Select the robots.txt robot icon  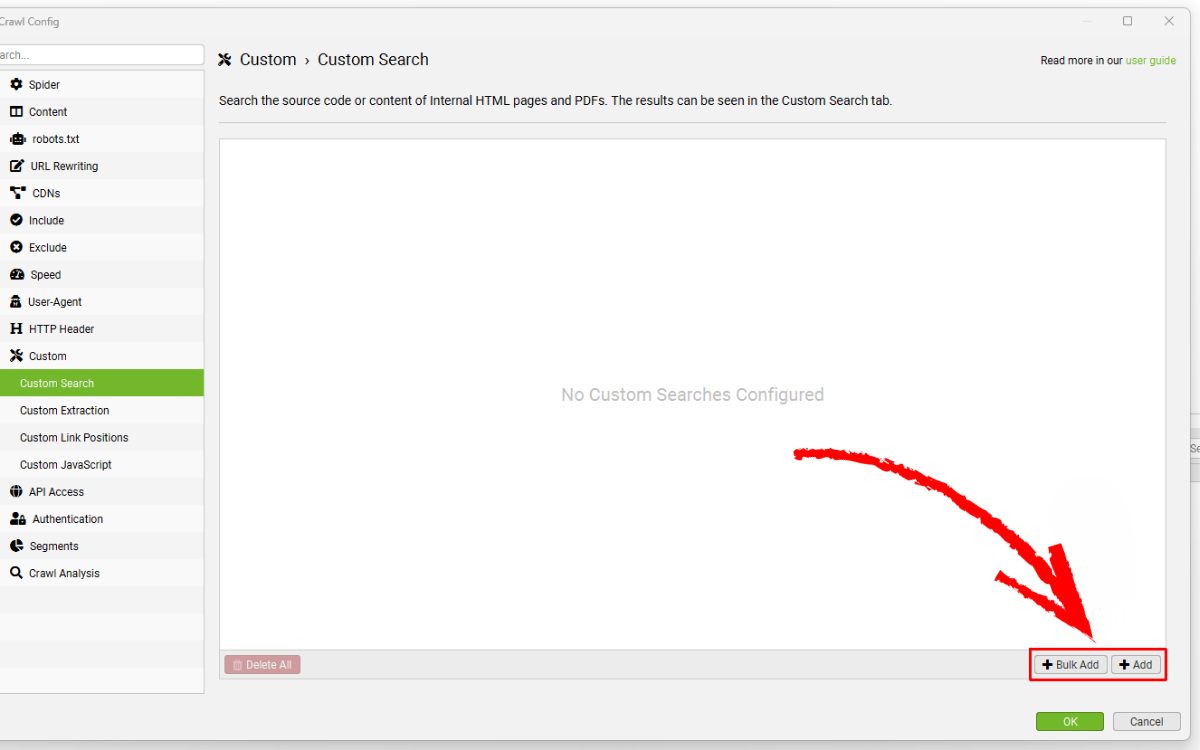click(x=17, y=139)
